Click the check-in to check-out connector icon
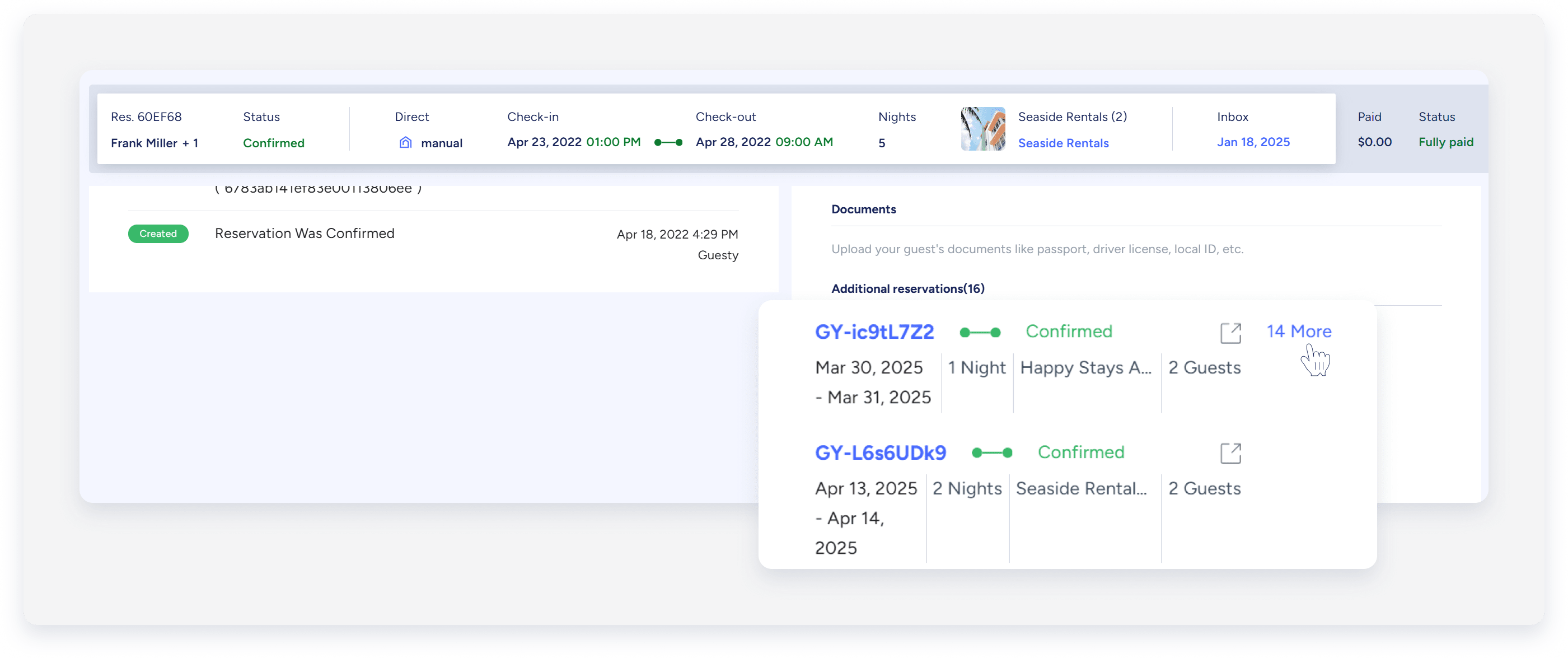Viewport: 1568px width, 658px height. click(x=668, y=142)
